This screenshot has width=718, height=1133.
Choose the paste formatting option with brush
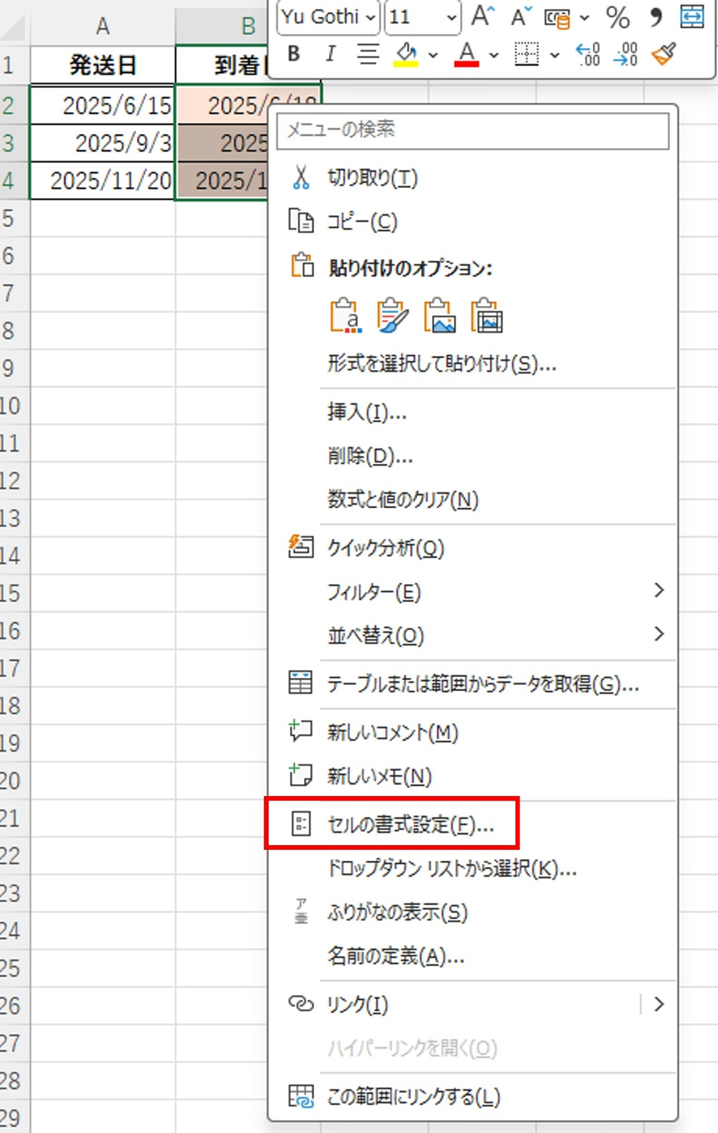(392, 315)
